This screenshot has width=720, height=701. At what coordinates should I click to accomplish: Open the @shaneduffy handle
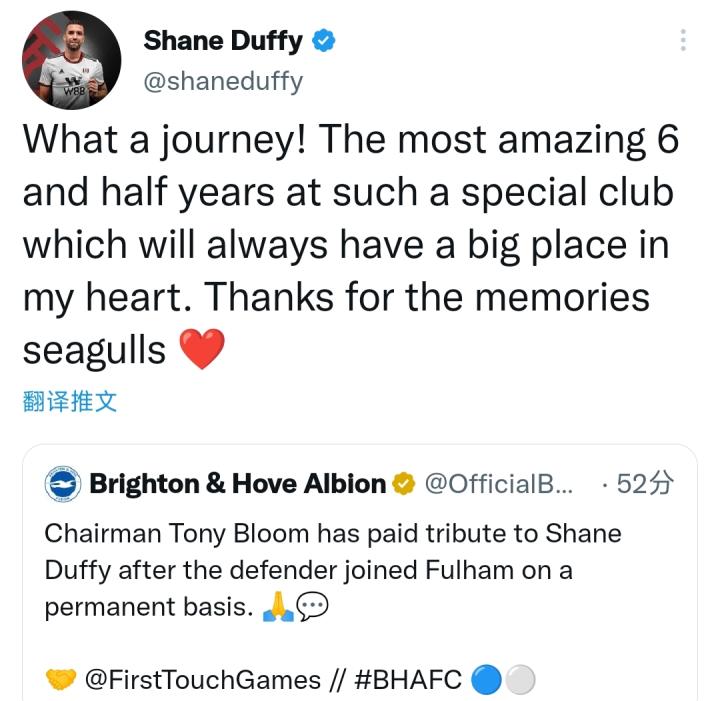click(x=223, y=83)
